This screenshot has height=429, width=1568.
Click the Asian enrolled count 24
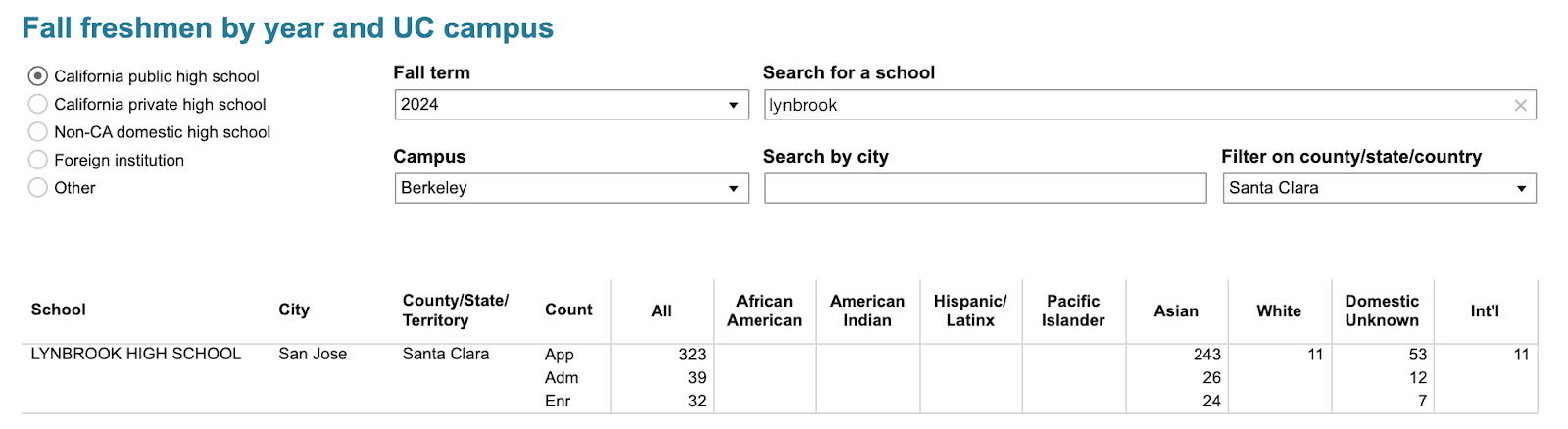coord(1211,401)
